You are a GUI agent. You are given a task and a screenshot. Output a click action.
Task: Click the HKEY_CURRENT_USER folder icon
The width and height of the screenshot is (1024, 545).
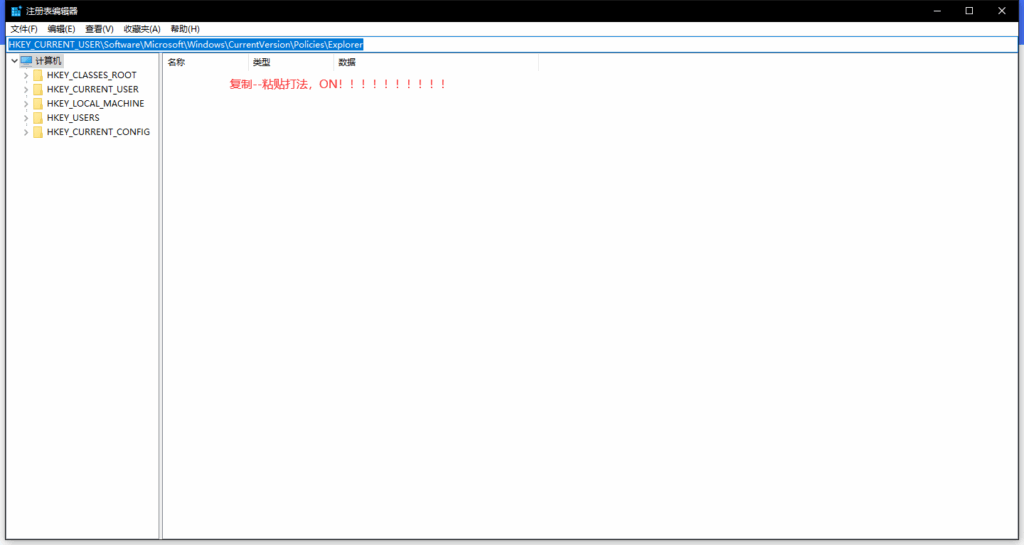pos(38,89)
